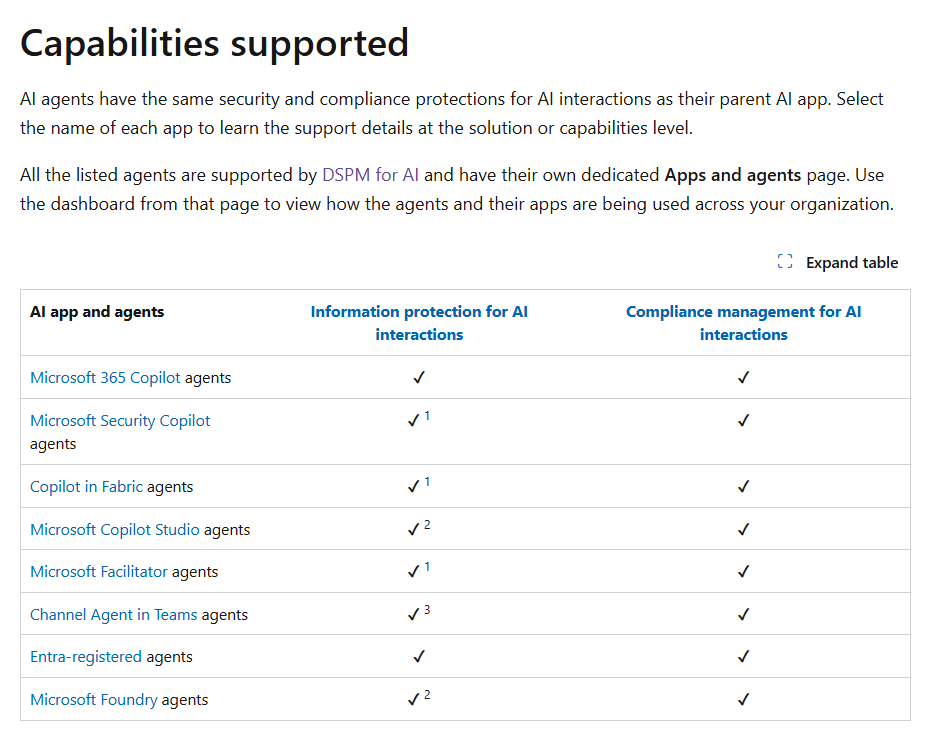Click footnote 1 next to Security Copilot checkmark
Screen dimensions: 935x741
coord(427,416)
